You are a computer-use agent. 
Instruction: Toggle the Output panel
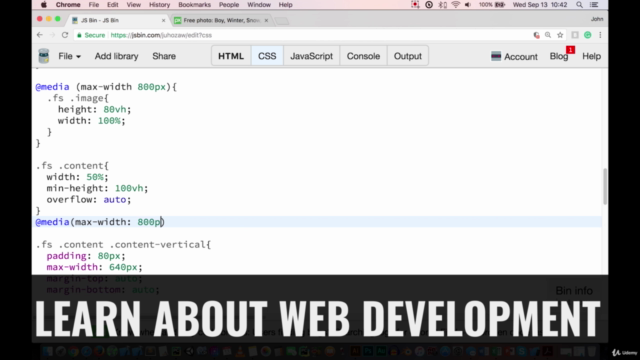click(x=407, y=56)
